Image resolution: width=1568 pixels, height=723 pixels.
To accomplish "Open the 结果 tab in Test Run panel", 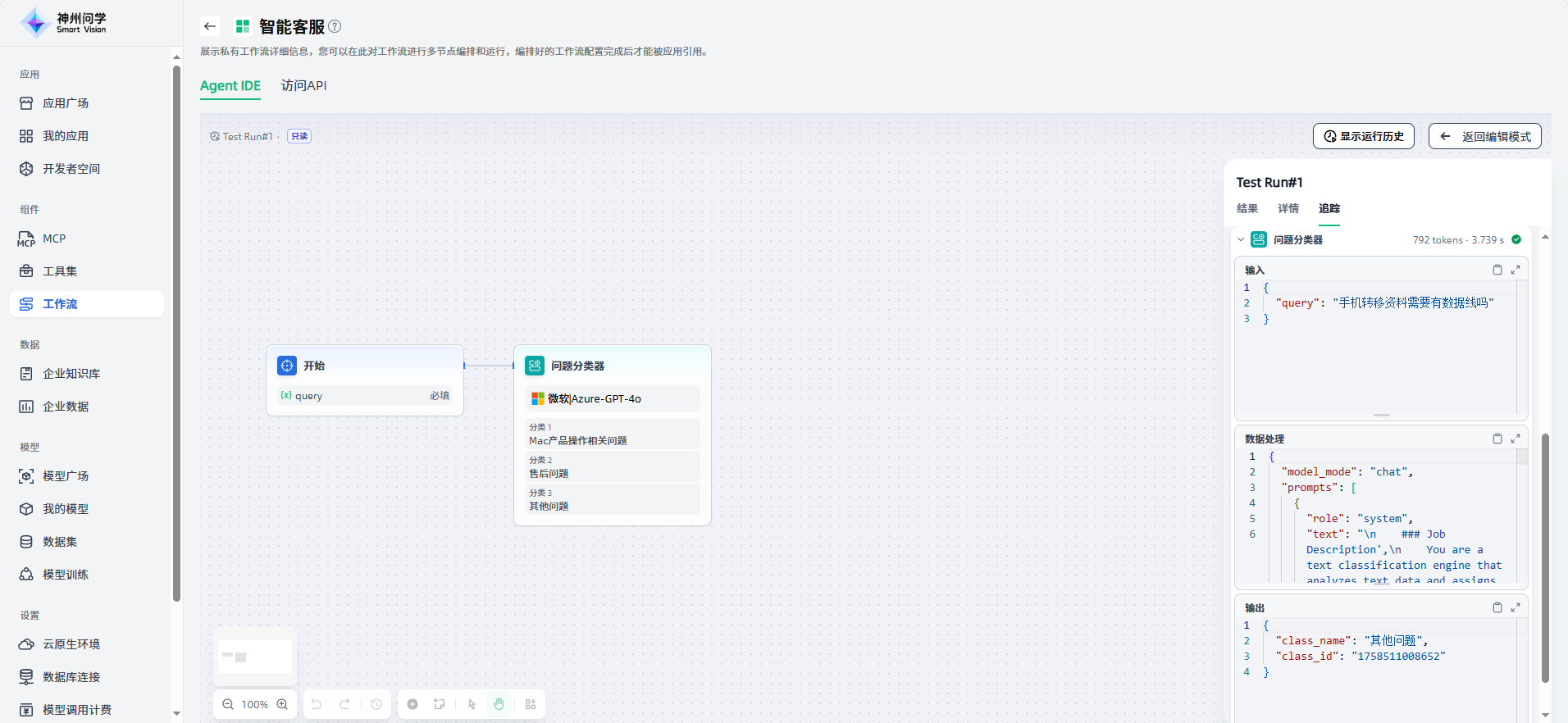I will 1247,208.
